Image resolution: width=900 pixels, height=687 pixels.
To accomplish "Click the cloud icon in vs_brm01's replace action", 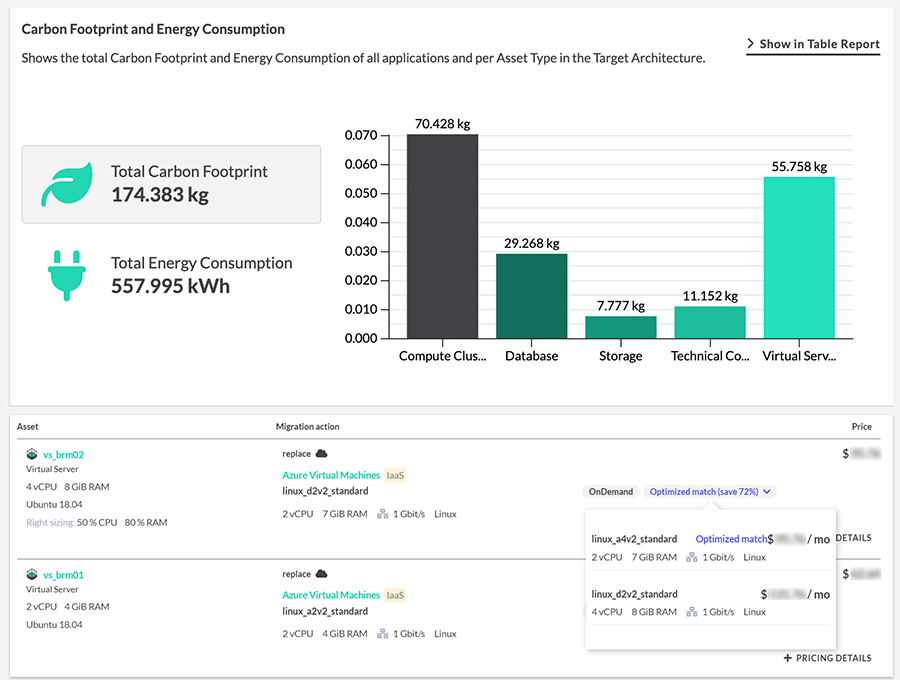I will click(x=321, y=574).
